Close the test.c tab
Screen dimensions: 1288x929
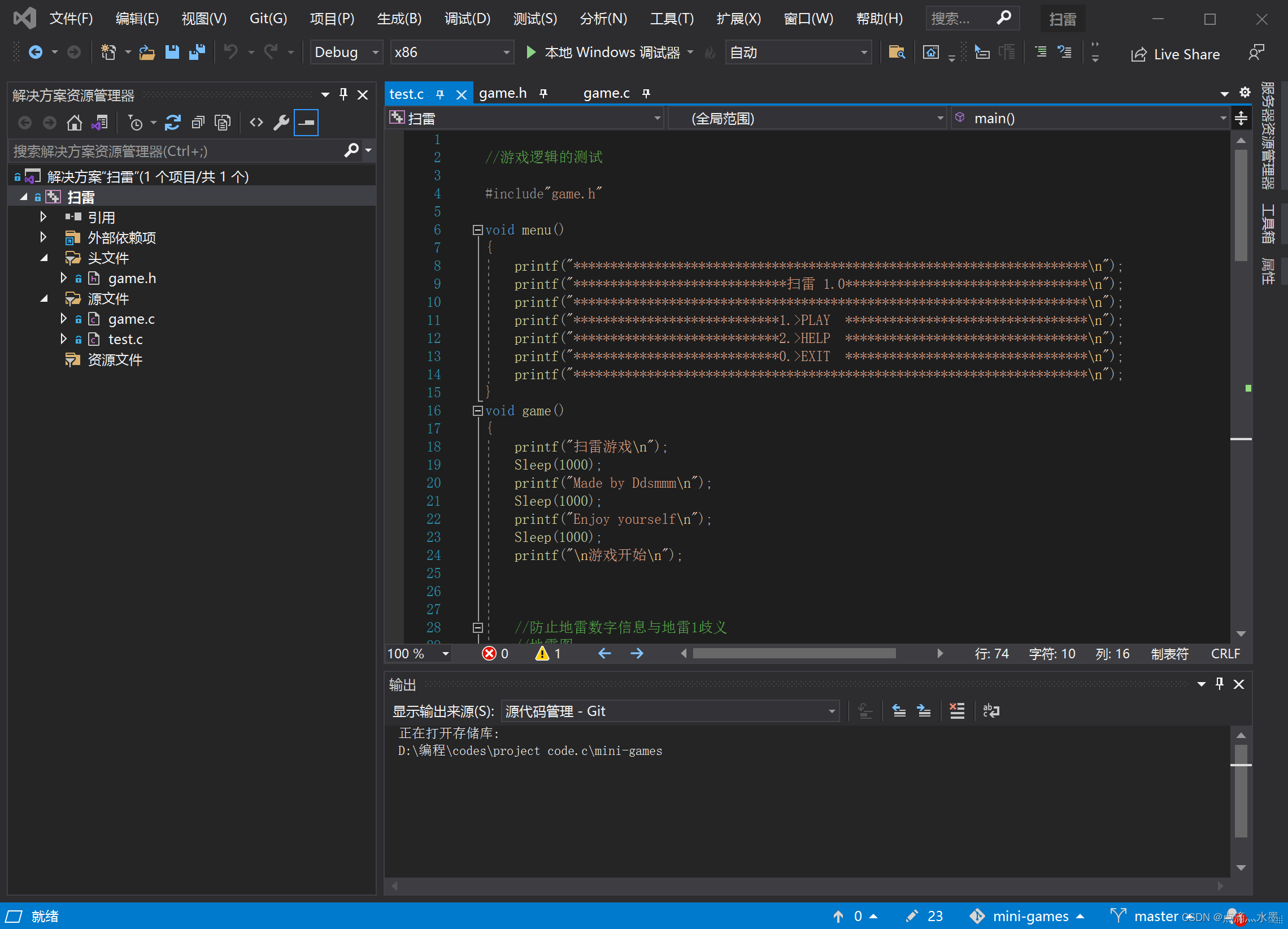pyautogui.click(x=462, y=94)
